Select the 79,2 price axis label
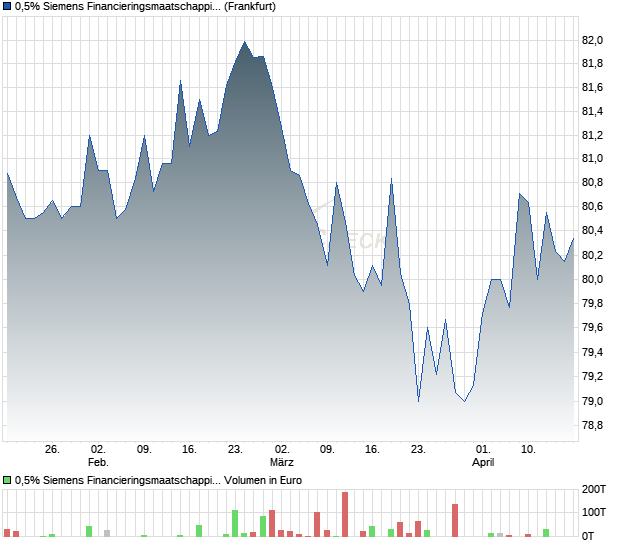 click(x=592, y=376)
